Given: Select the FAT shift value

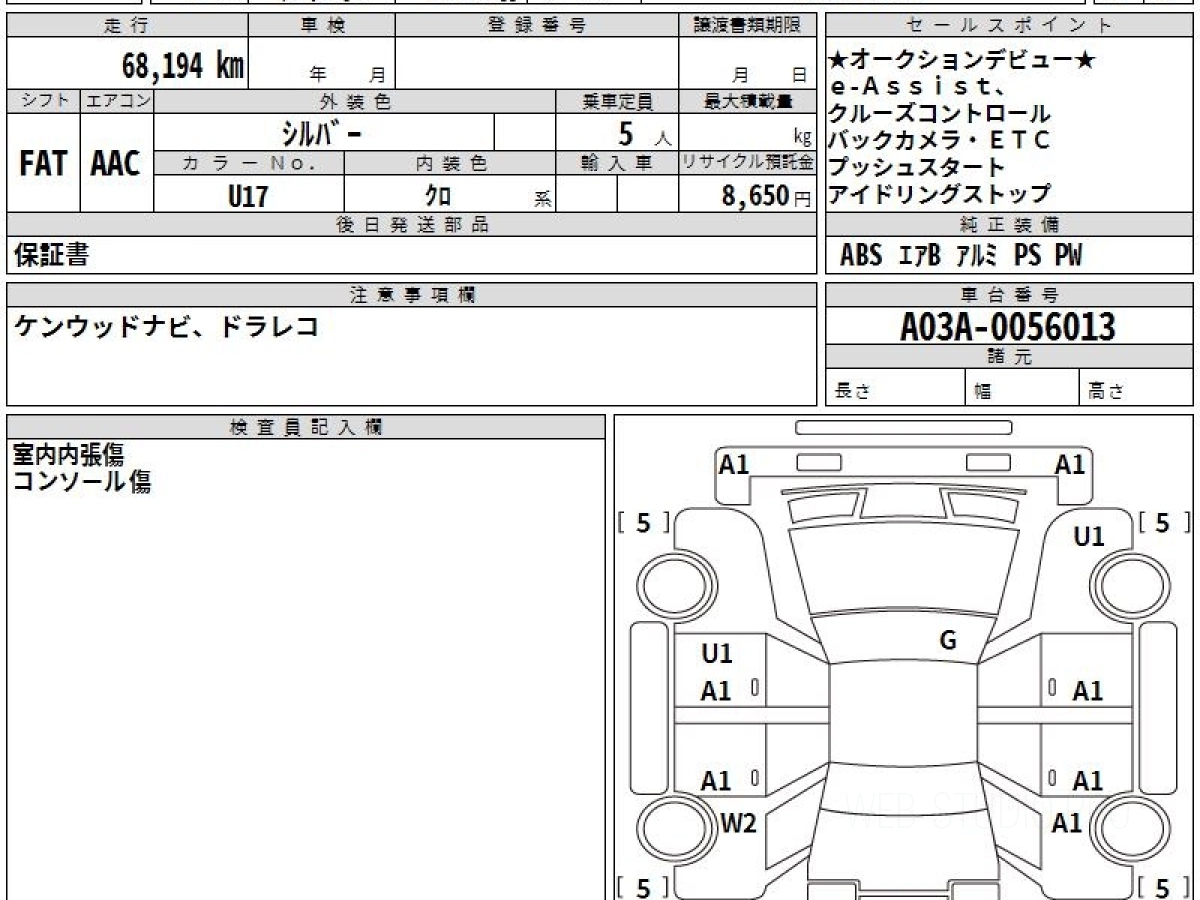Looking at the screenshot, I should click(x=43, y=164).
